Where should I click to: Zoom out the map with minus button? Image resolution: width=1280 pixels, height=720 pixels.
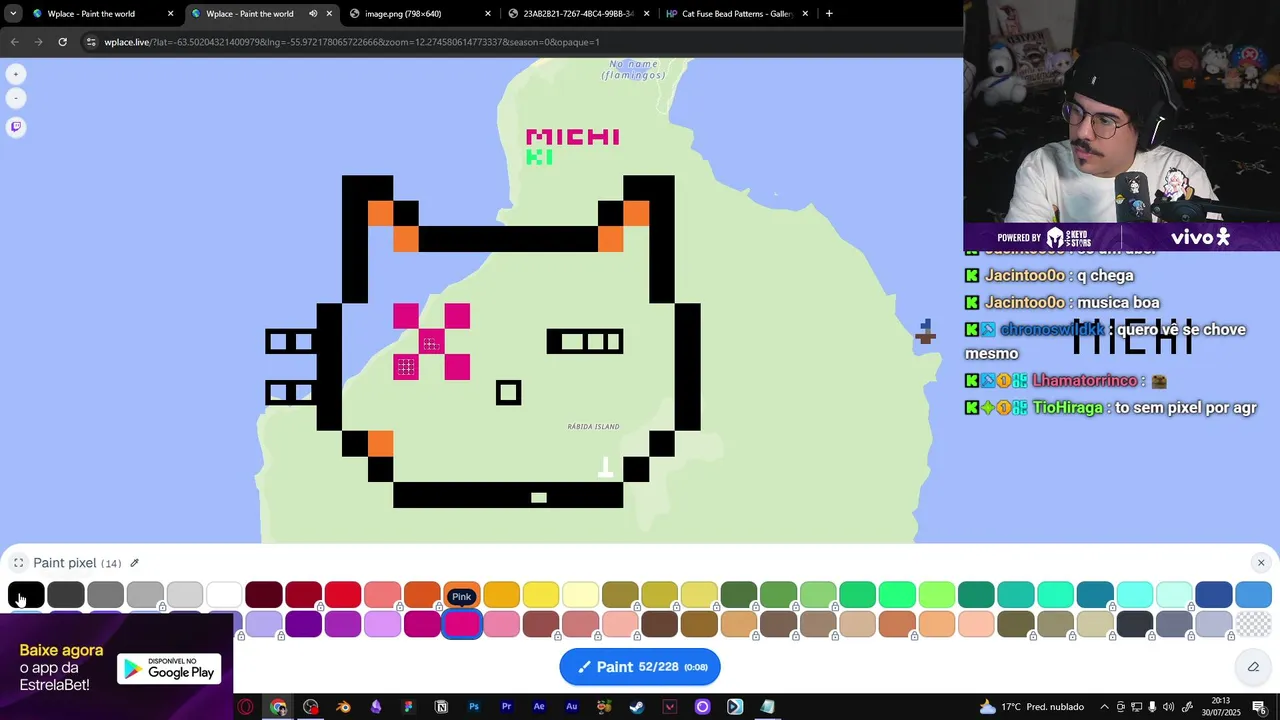pos(16,98)
